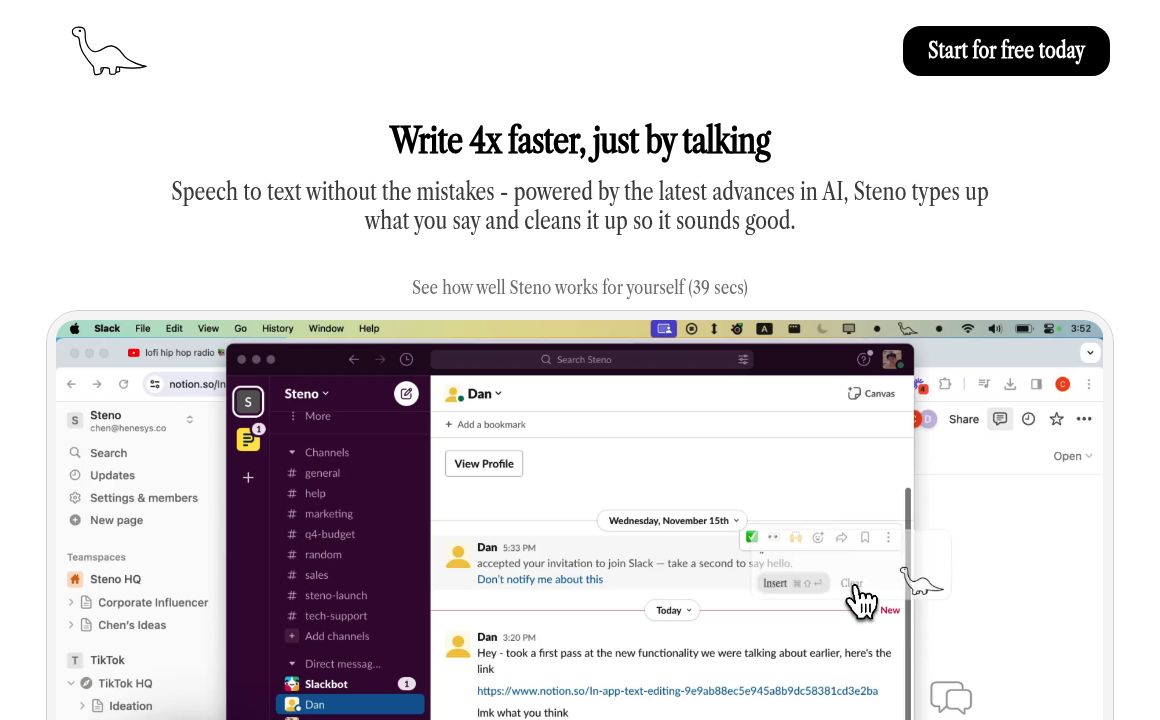Image resolution: width=1160 pixels, height=720 pixels.
Task: Expand the Wednesday, November 15th date dropdown
Action: pos(672,521)
